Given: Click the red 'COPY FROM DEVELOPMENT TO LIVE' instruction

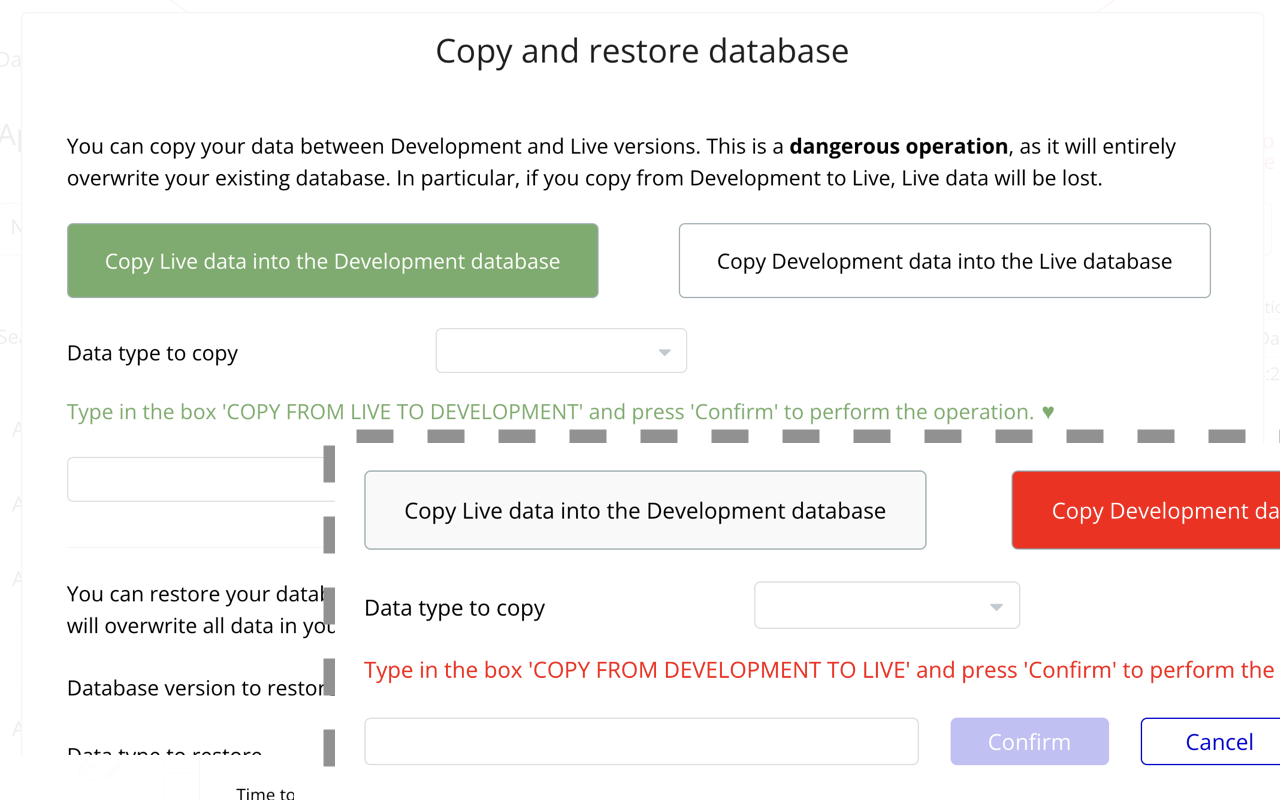Looking at the screenshot, I should tap(818, 670).
